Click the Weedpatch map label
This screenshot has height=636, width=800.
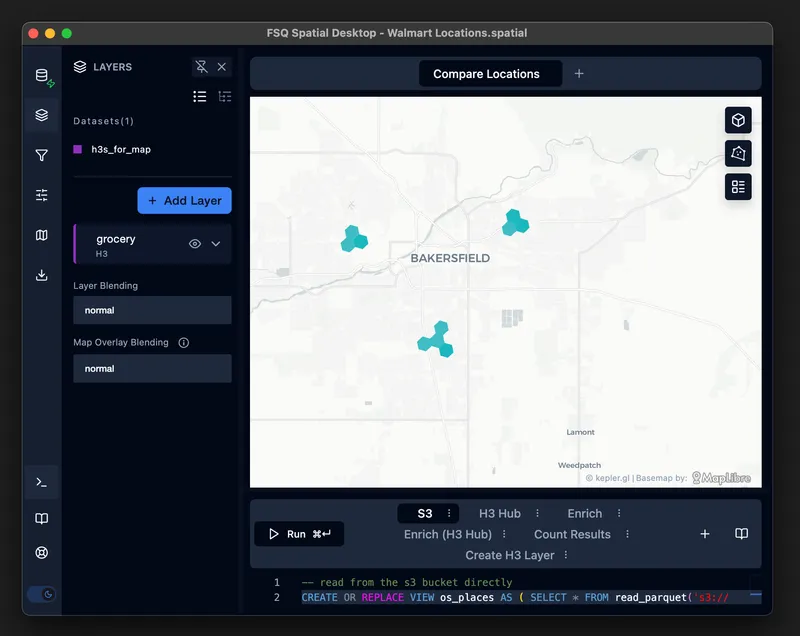click(579, 465)
